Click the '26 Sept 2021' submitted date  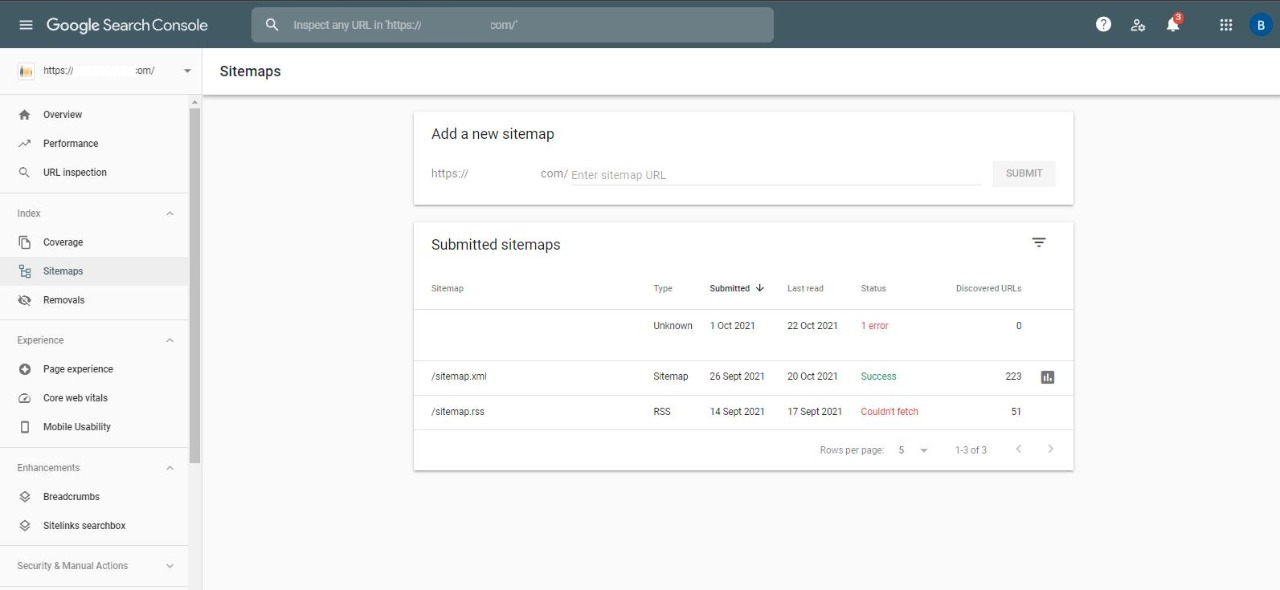pos(737,377)
